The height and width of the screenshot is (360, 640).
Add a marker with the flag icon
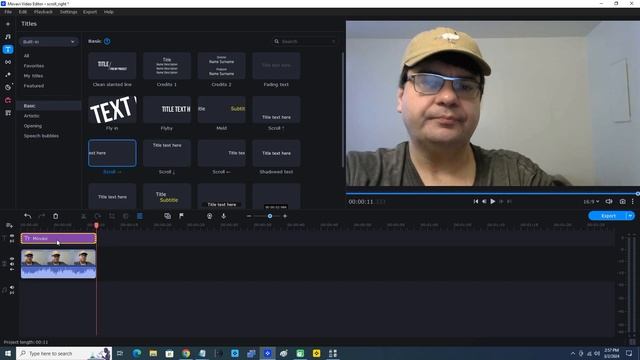(x=181, y=216)
